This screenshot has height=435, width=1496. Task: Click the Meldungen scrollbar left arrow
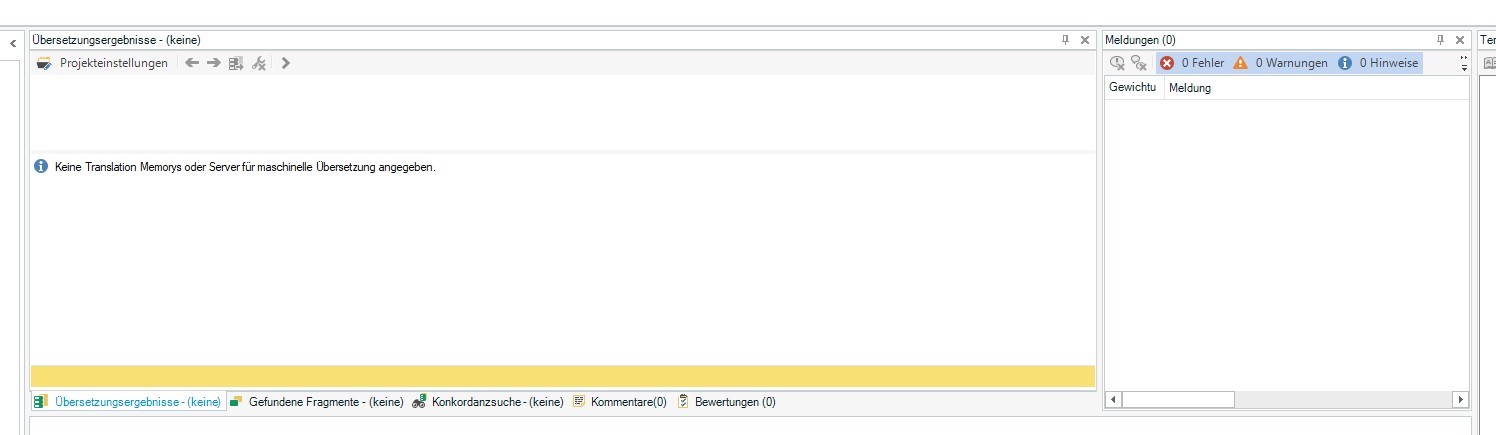pyautogui.click(x=1113, y=400)
